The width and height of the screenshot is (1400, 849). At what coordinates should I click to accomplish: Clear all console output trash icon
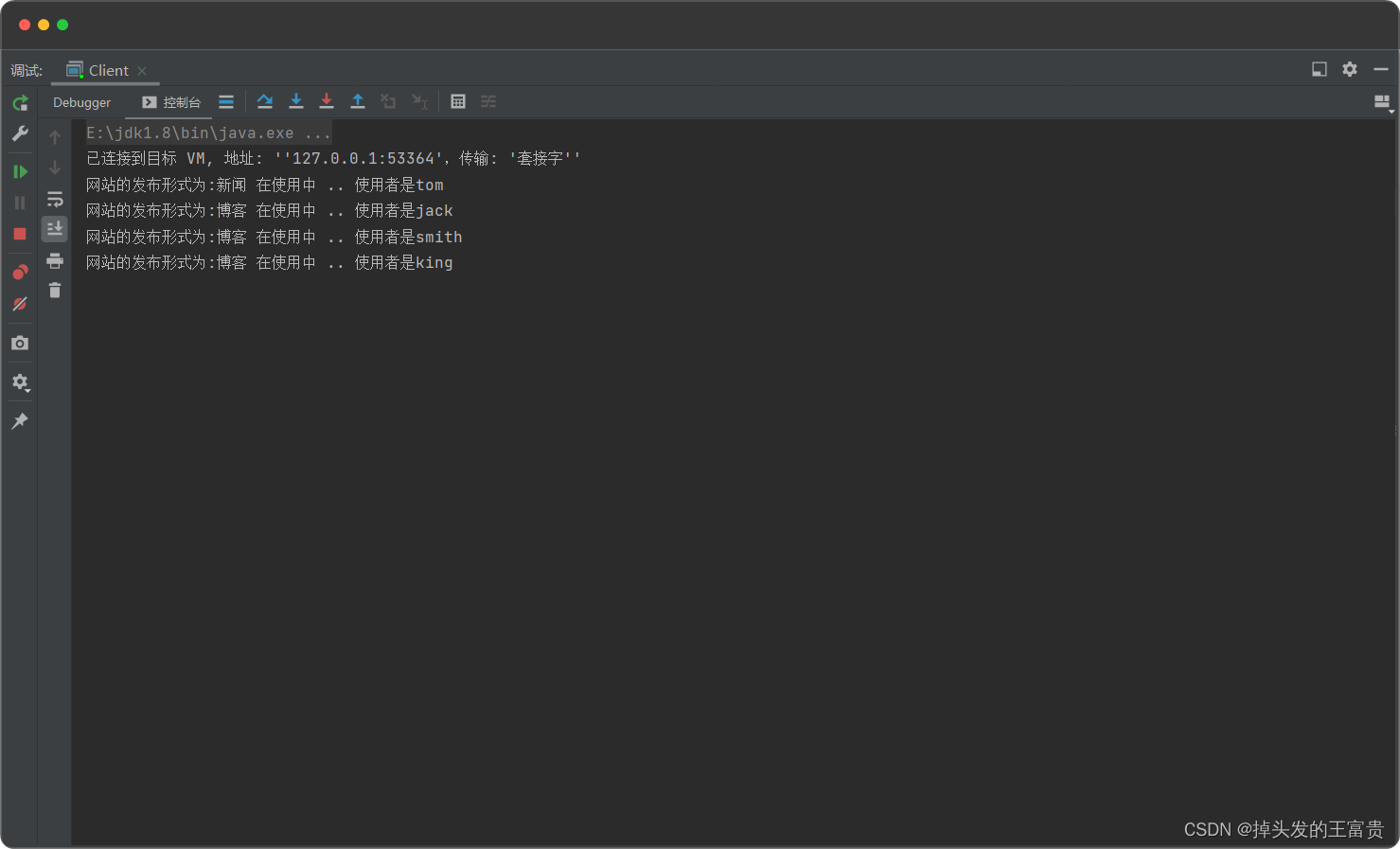pyautogui.click(x=55, y=291)
